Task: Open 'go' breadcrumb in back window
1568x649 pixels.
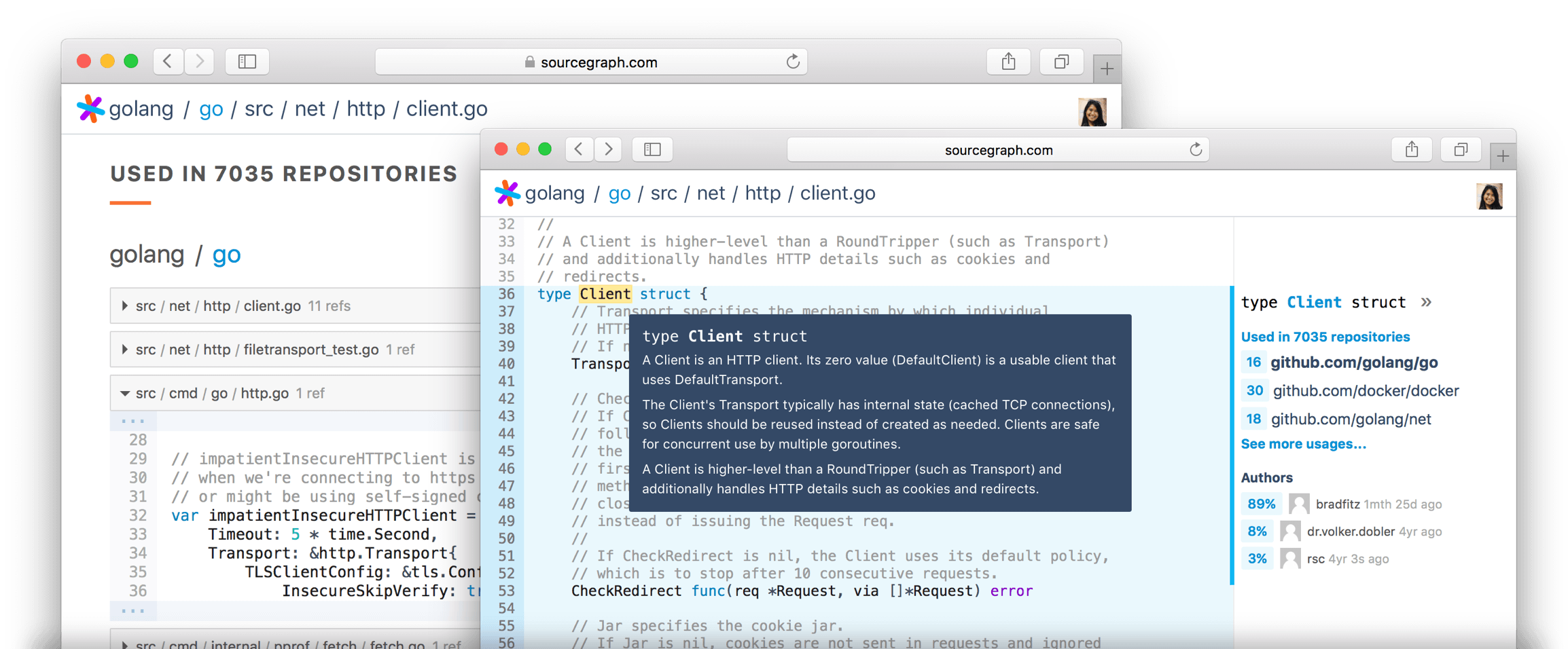Action: tap(211, 109)
